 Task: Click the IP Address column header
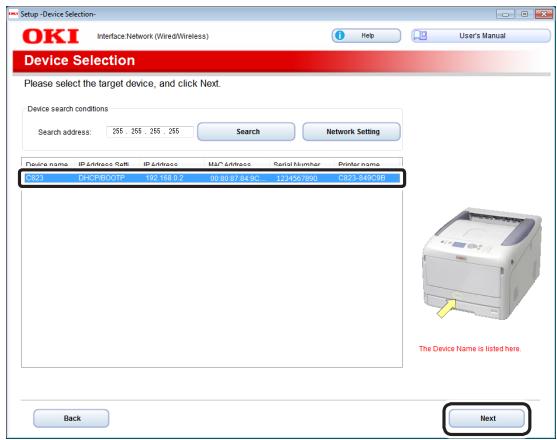point(160,164)
